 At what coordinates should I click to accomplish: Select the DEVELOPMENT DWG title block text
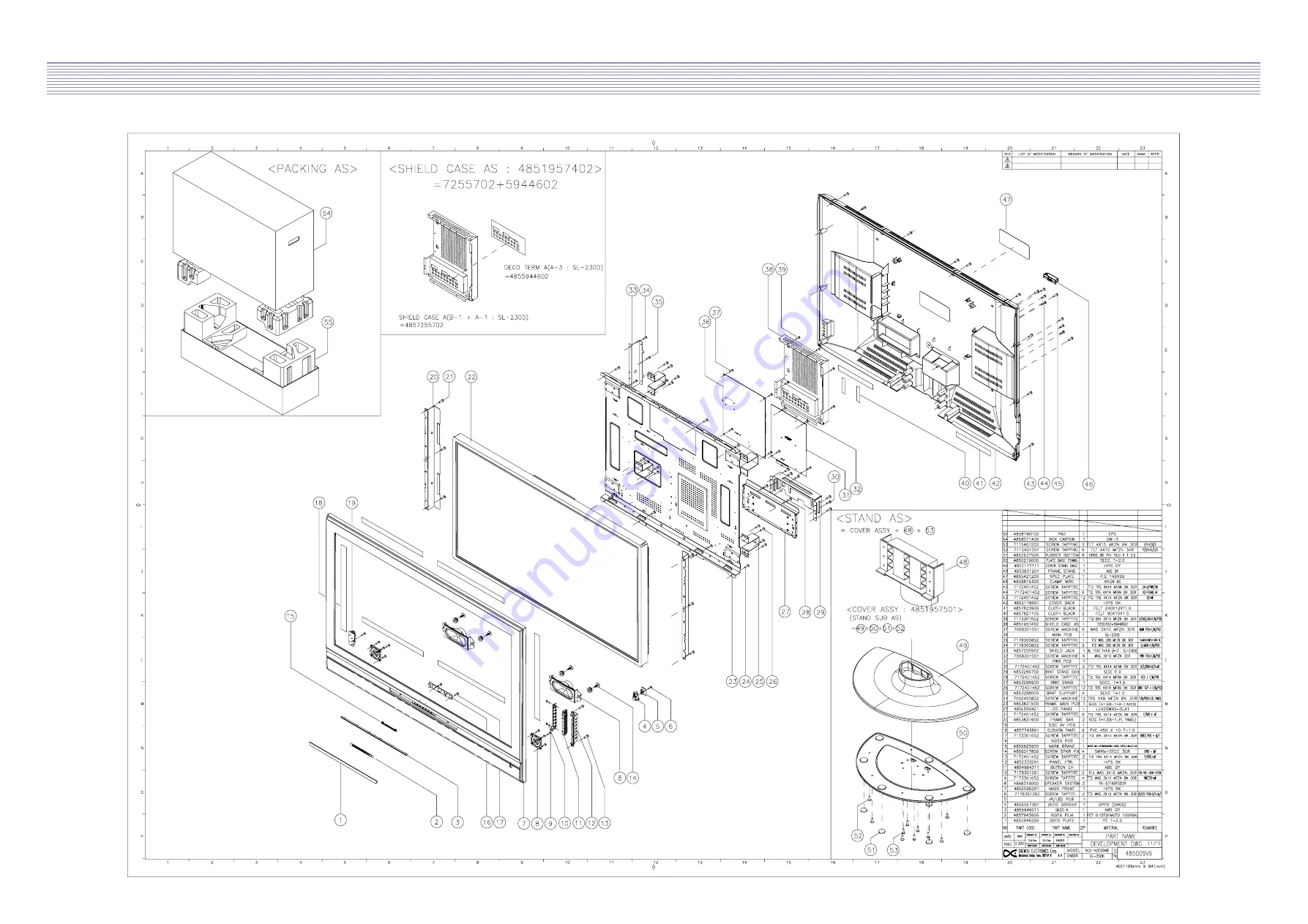1116,844
